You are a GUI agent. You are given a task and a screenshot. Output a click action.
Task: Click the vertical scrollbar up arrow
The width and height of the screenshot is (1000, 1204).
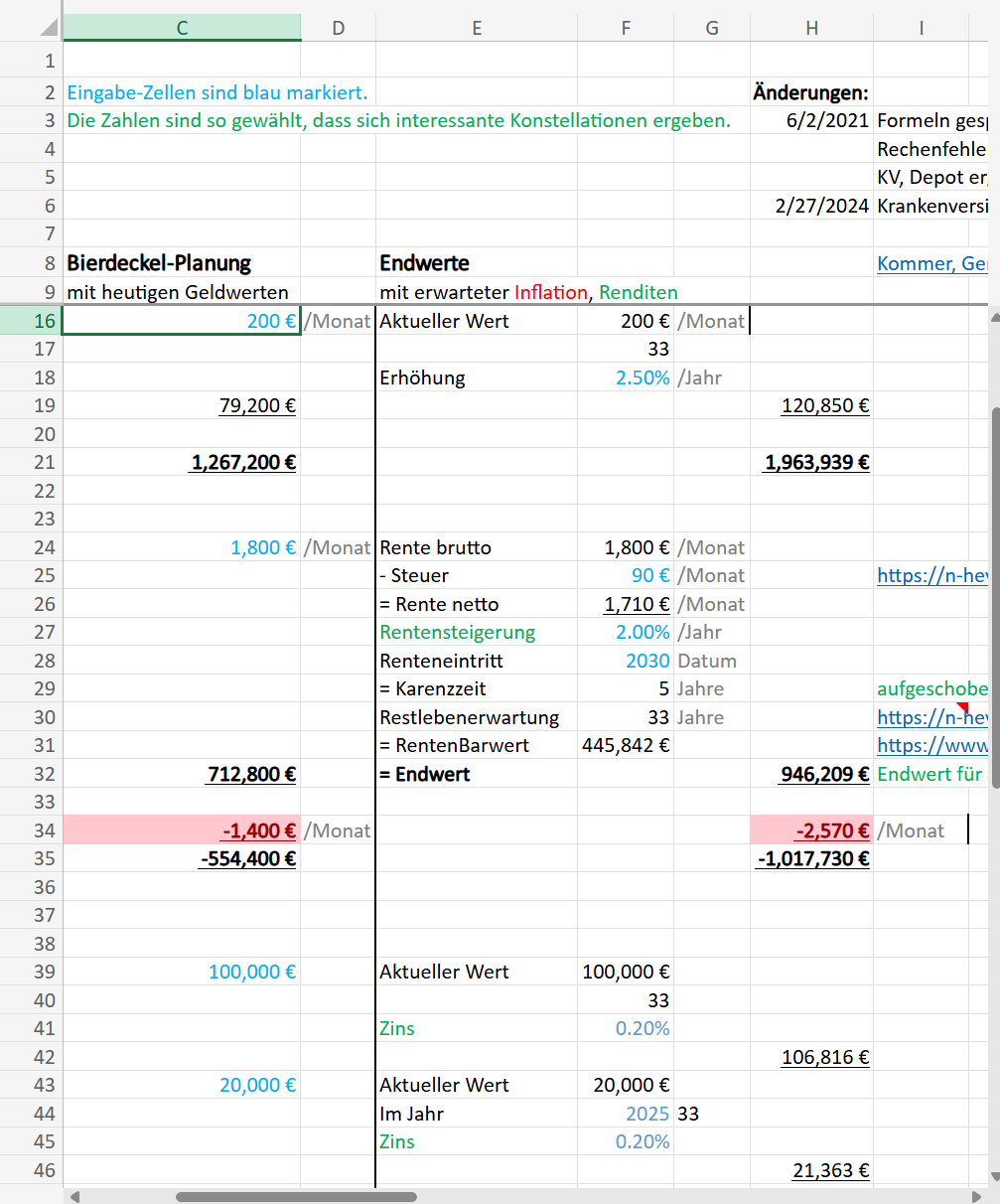pos(993,318)
